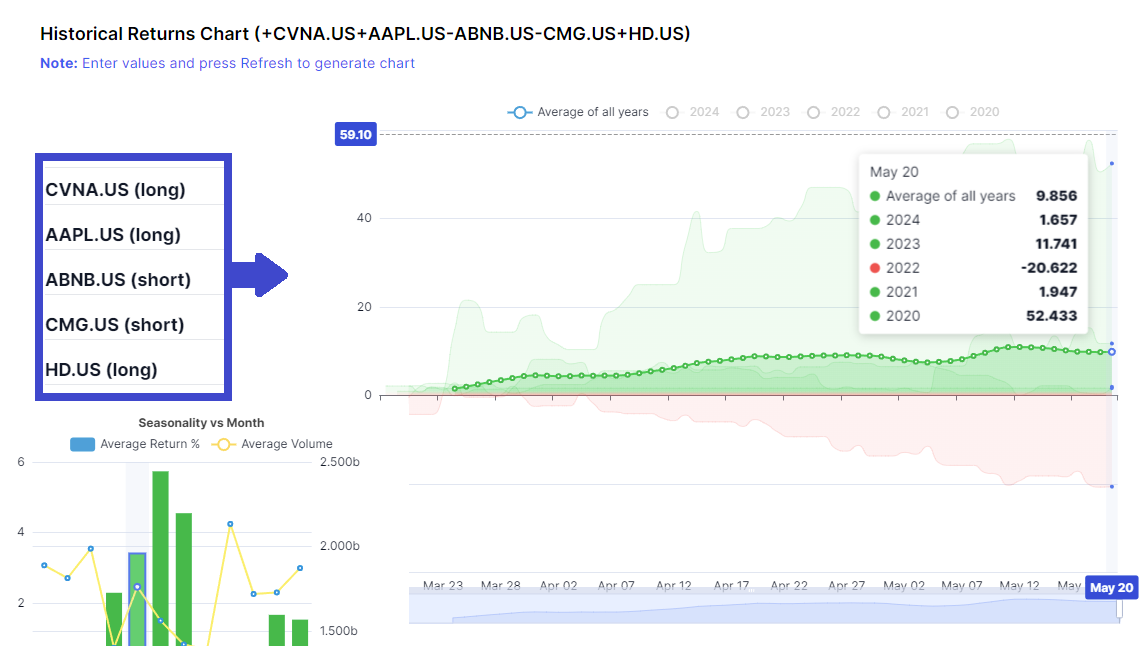Enable the 2020 legend series
1144x646 pixels.
973,112
